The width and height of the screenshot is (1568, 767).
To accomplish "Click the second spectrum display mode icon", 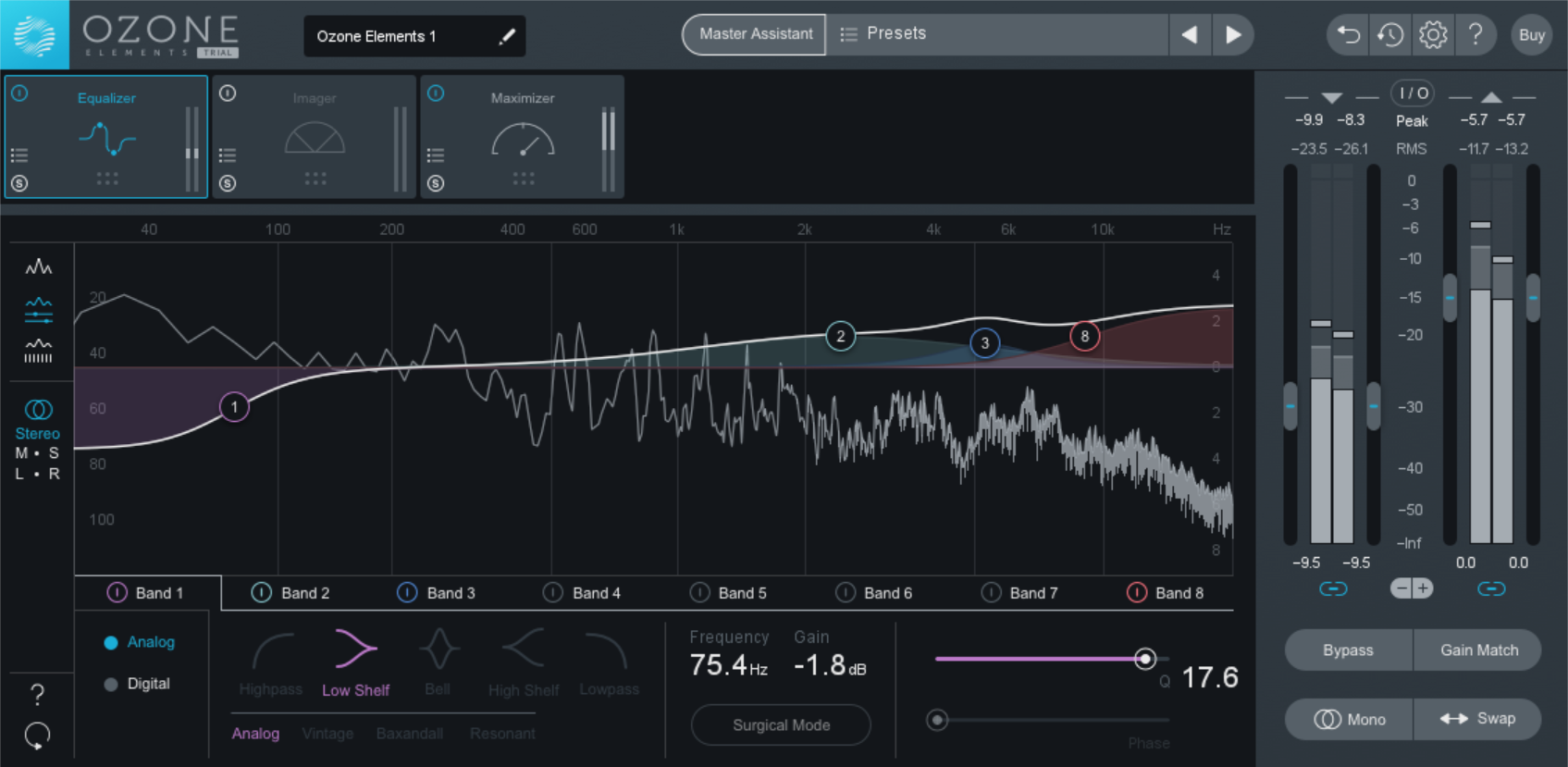I will click(x=38, y=310).
